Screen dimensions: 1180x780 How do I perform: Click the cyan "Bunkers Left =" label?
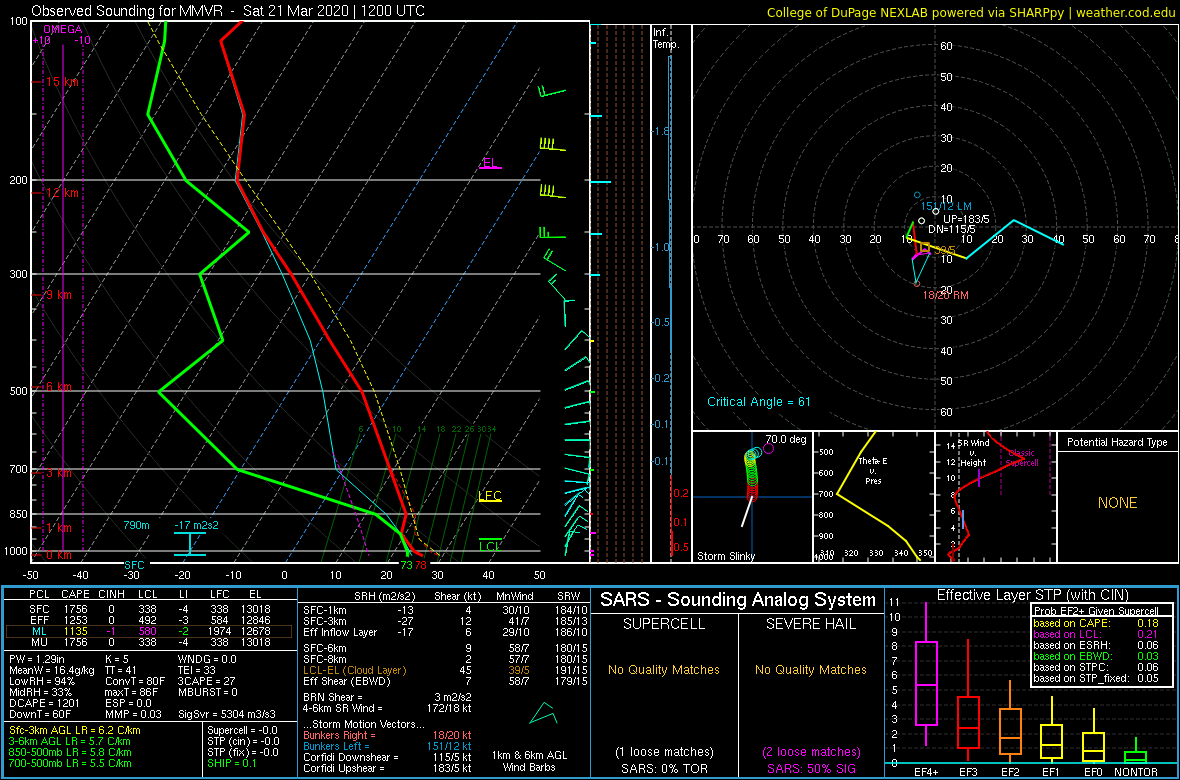(337, 746)
